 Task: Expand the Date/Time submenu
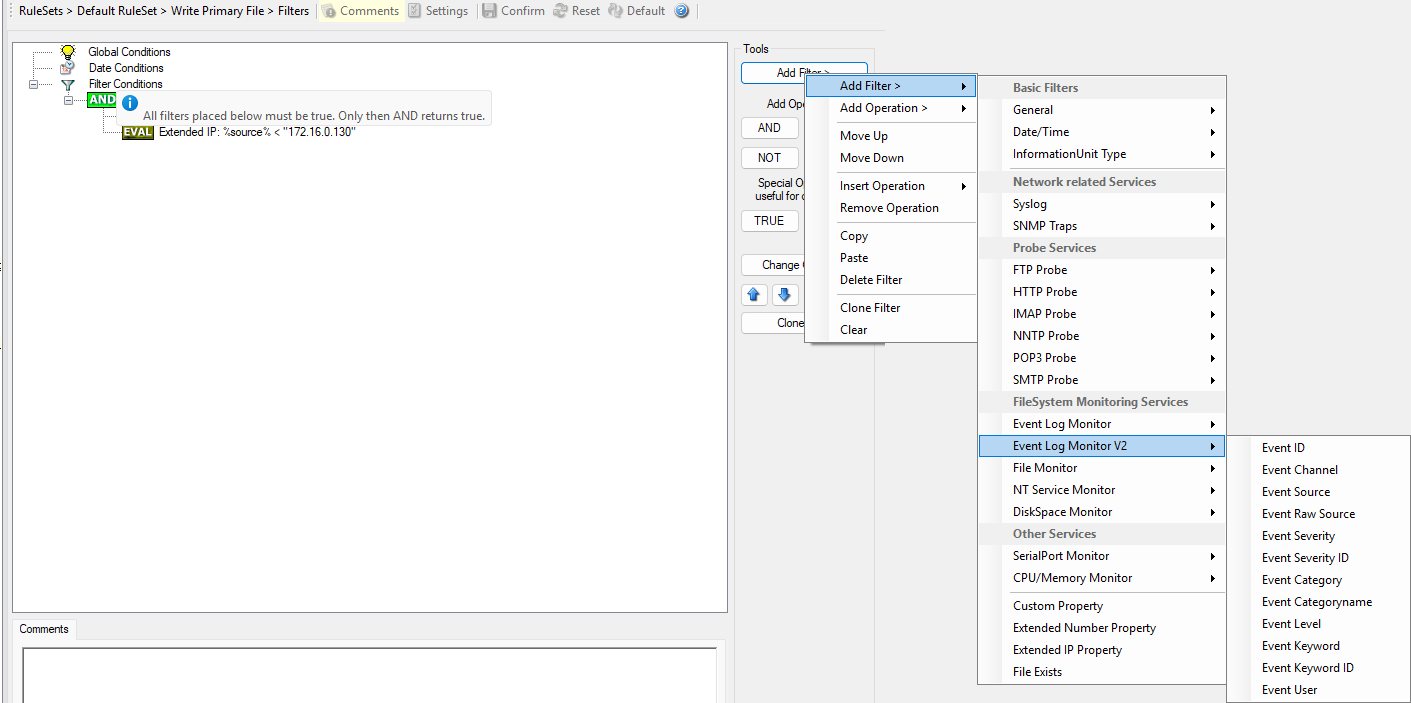1102,132
